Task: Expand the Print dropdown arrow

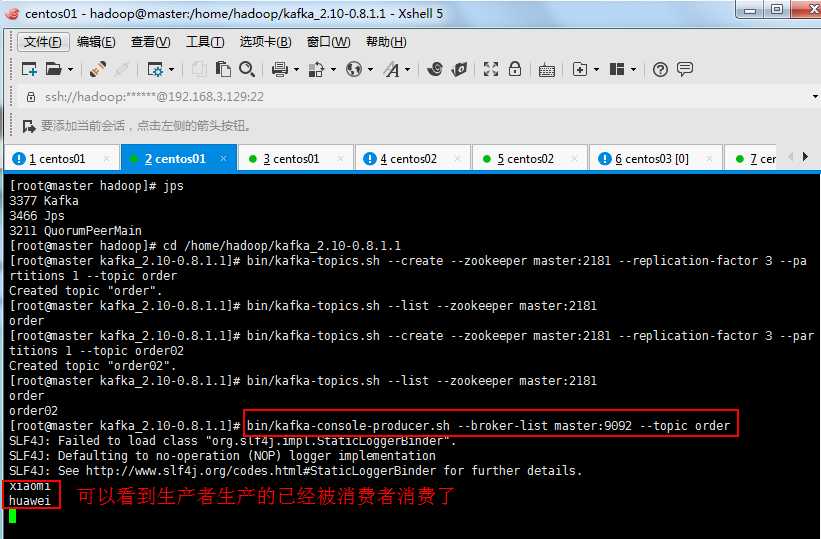Action: point(296,69)
